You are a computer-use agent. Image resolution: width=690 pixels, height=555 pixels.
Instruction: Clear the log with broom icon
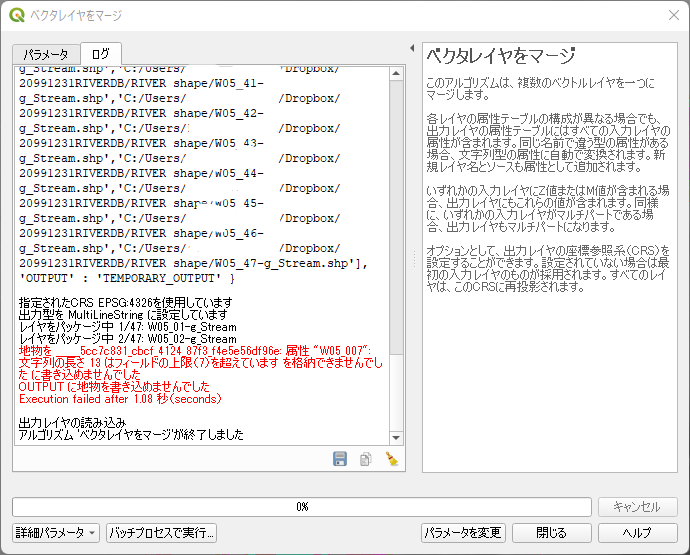click(x=391, y=459)
